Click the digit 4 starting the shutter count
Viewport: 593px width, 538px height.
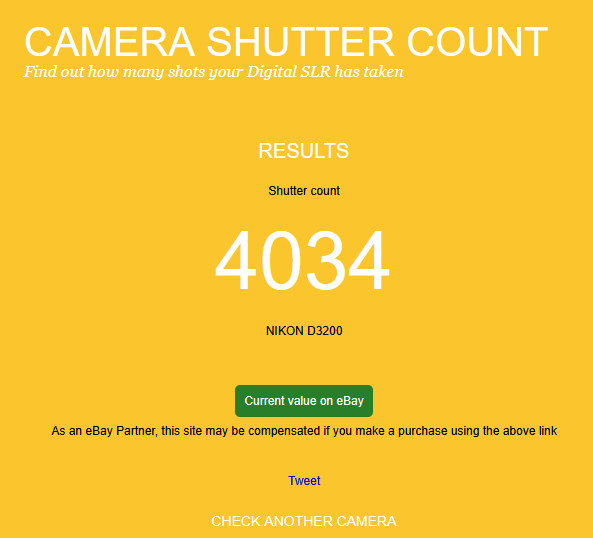tap(235, 260)
